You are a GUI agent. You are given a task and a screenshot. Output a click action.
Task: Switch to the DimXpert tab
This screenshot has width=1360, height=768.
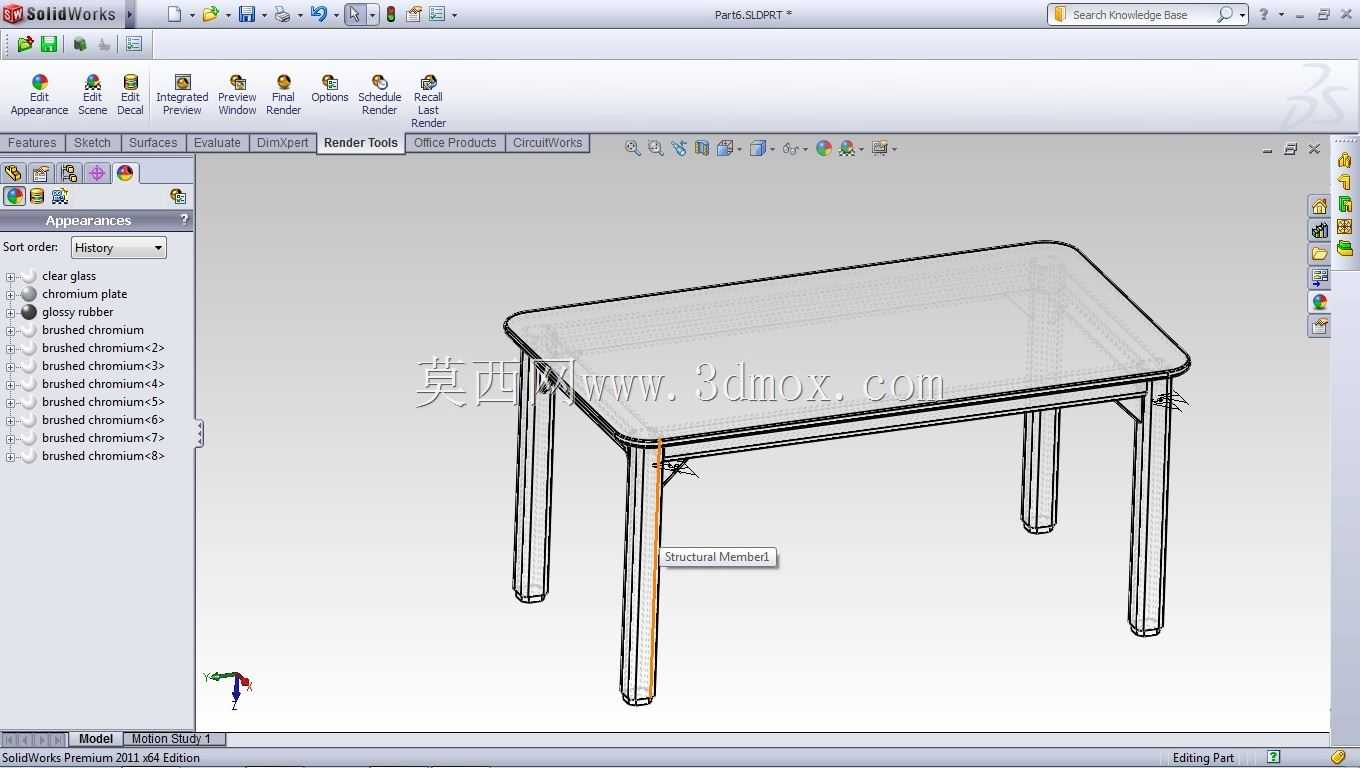pyautogui.click(x=283, y=143)
